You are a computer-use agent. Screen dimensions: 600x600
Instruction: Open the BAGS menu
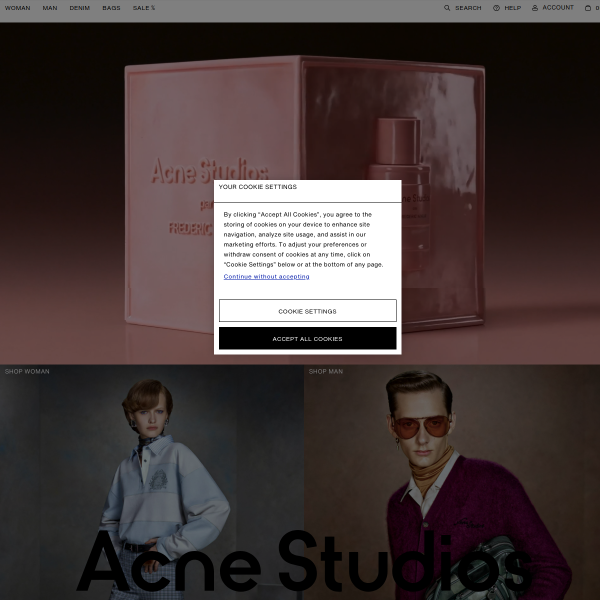[x=111, y=8]
